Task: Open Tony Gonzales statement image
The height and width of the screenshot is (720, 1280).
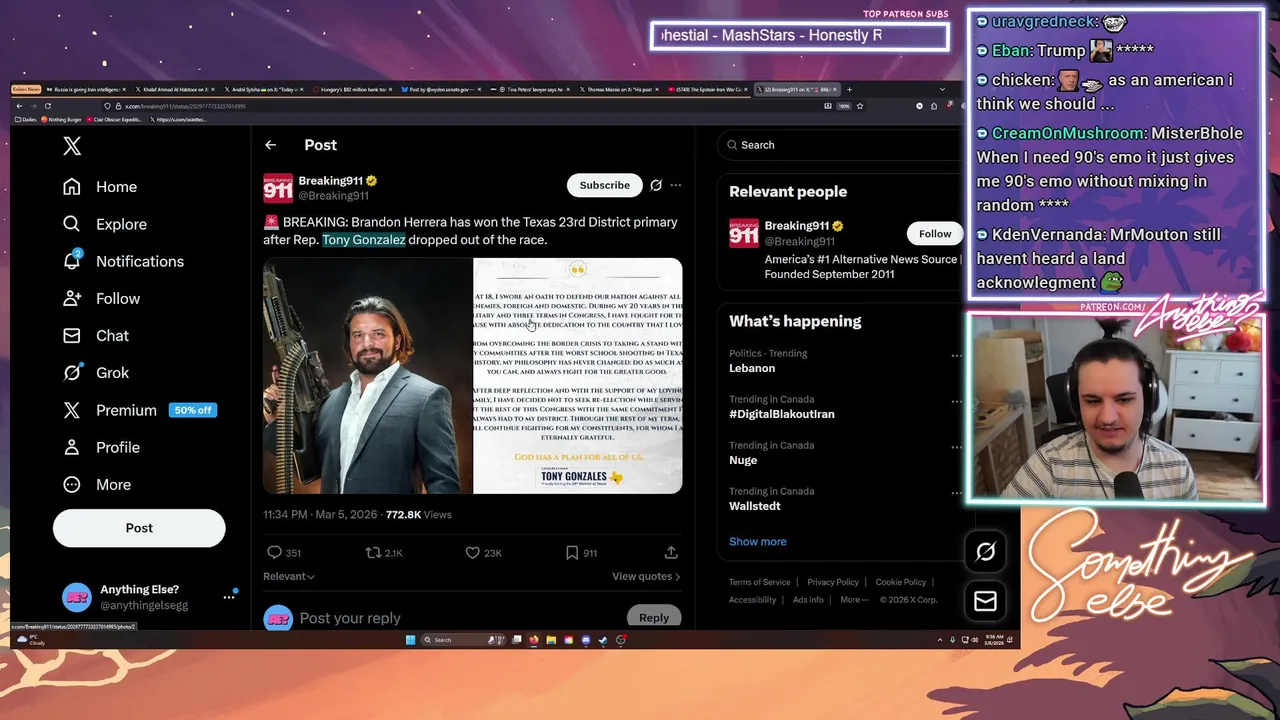Action: [578, 376]
